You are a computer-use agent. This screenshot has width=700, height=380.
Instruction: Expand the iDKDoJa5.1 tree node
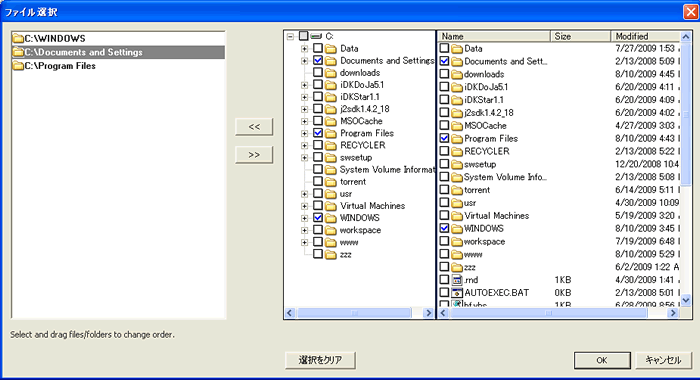(x=304, y=85)
